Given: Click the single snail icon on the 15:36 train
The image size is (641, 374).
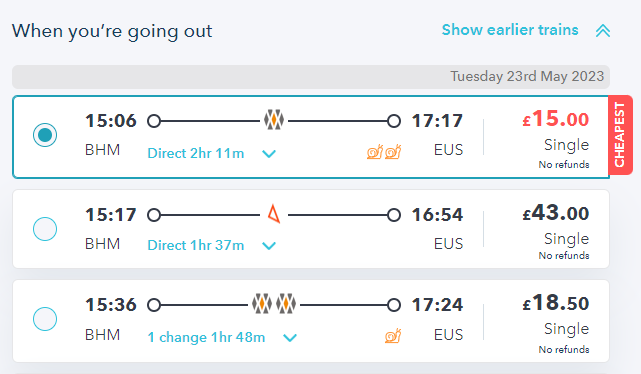Looking at the screenshot, I should [393, 336].
